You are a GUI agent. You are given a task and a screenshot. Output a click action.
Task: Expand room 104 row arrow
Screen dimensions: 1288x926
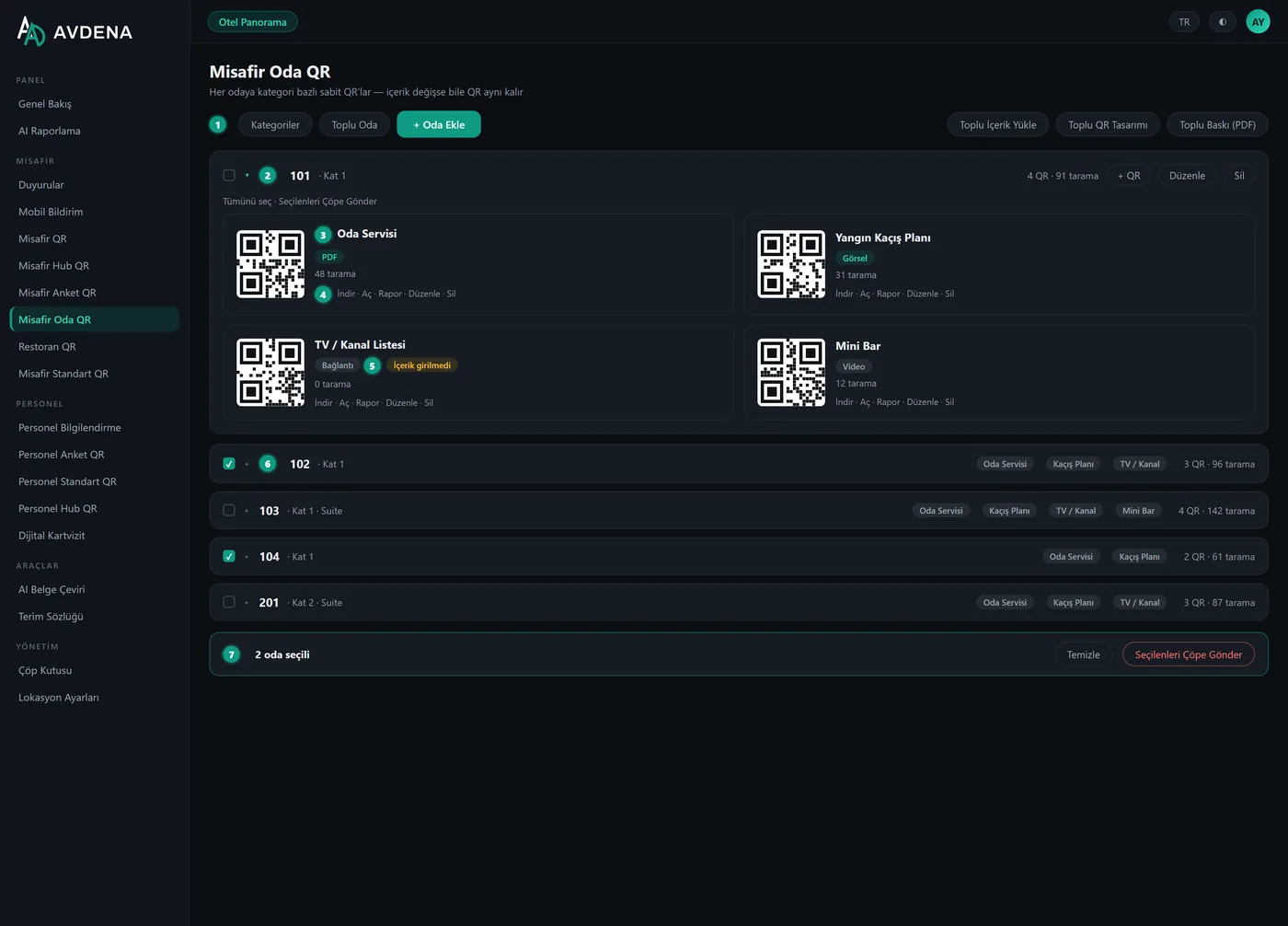[247, 557]
